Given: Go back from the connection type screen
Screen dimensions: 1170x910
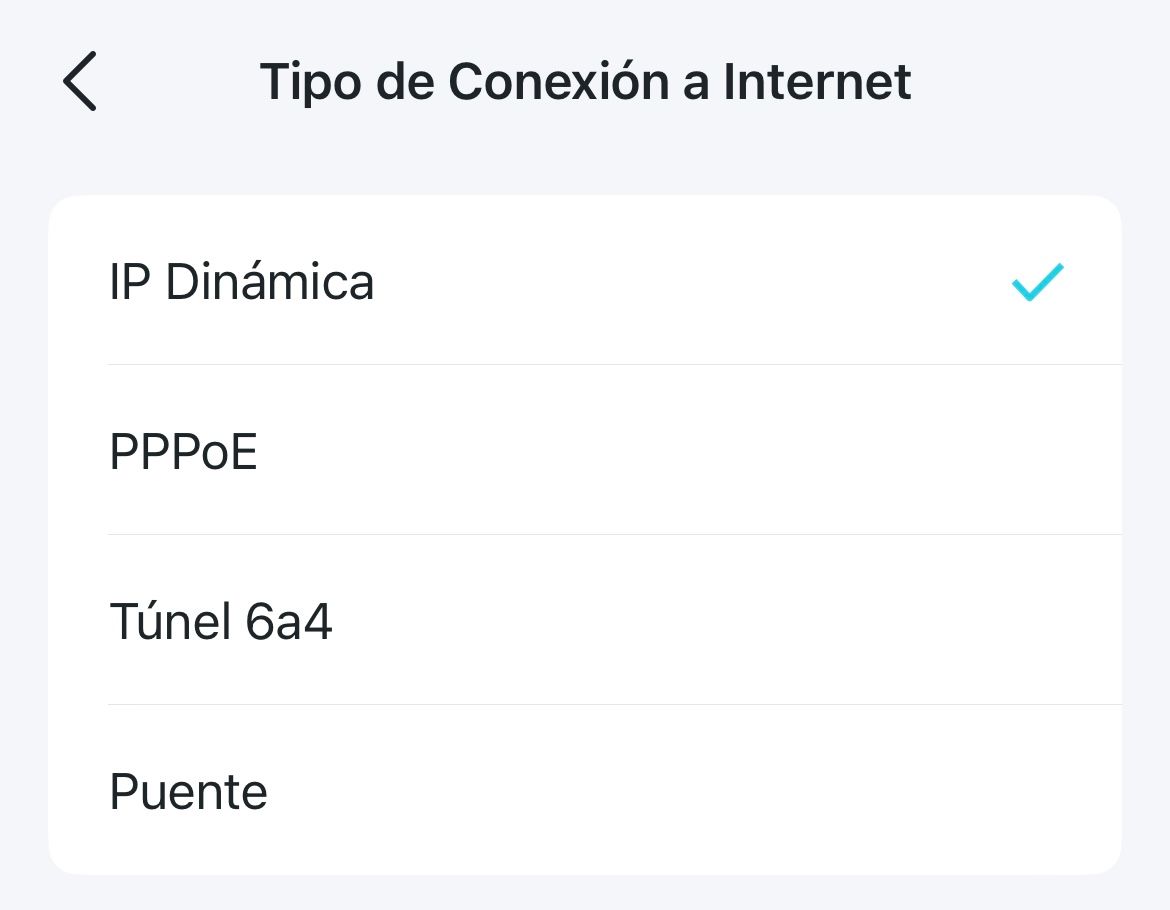Looking at the screenshot, I should [x=79, y=81].
